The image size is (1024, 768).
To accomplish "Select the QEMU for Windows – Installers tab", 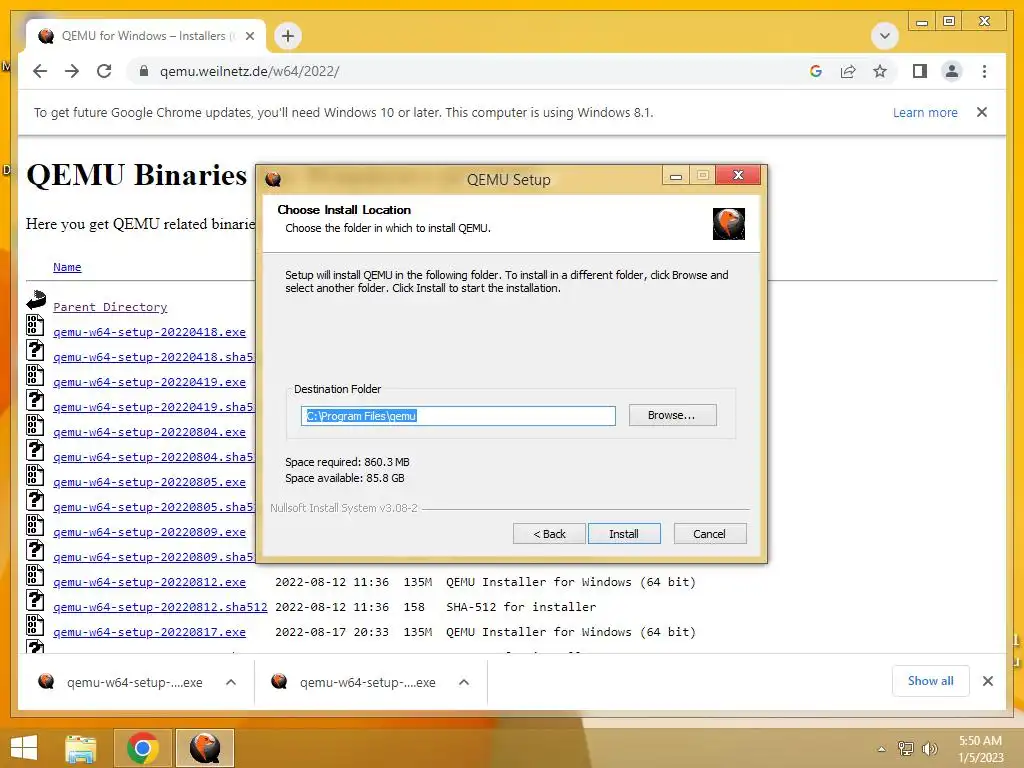I will click(x=145, y=36).
